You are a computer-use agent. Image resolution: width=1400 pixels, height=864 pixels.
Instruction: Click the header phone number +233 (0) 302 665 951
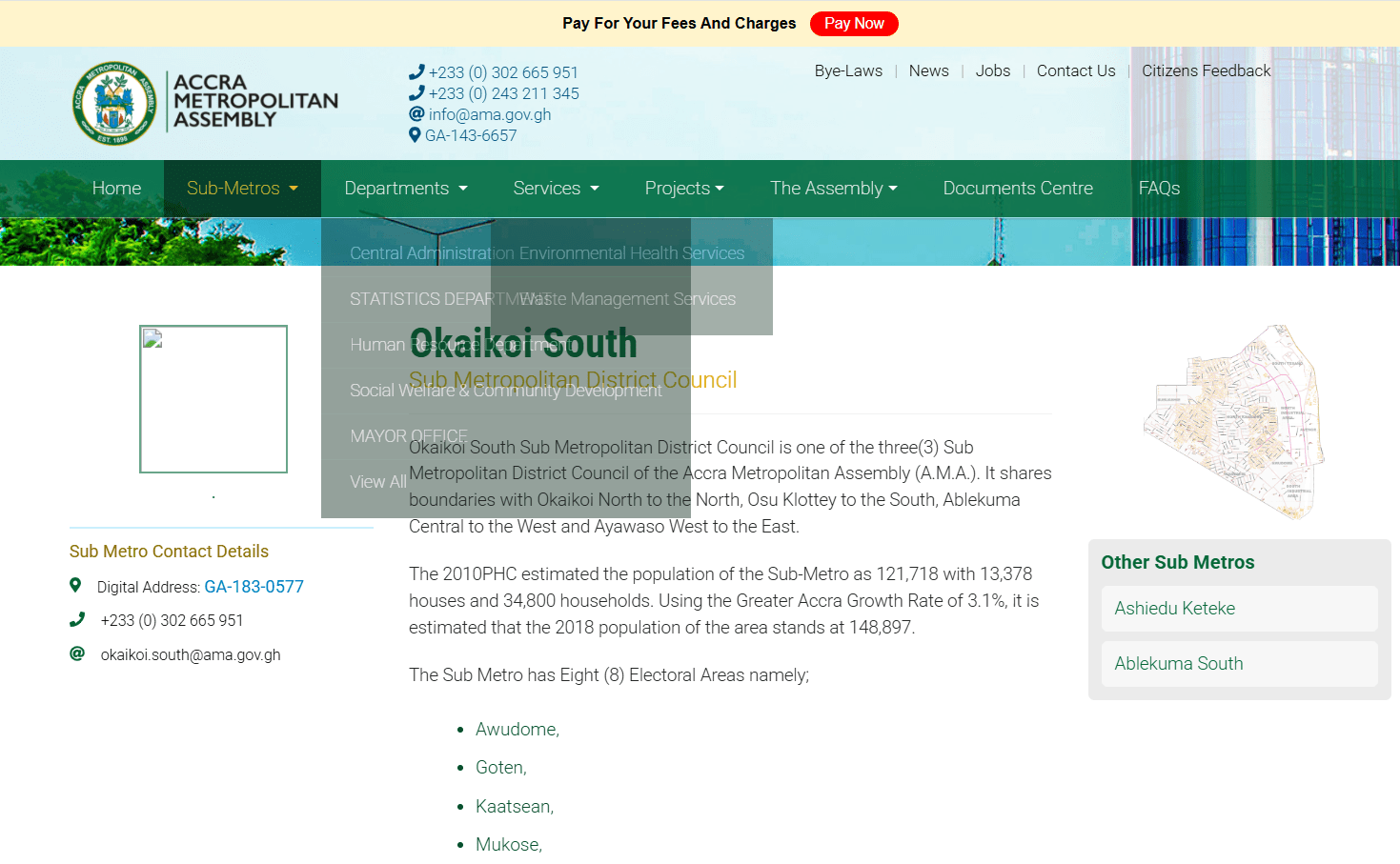[503, 72]
